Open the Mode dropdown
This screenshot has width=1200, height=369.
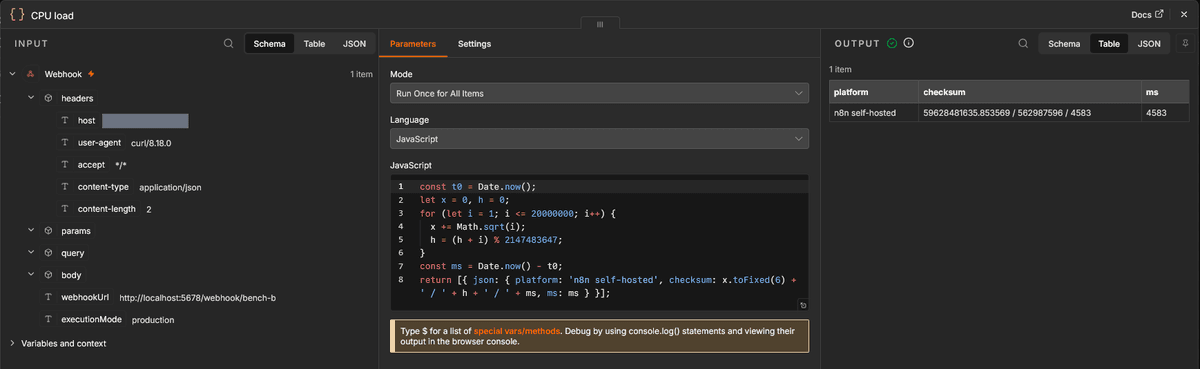click(599, 93)
